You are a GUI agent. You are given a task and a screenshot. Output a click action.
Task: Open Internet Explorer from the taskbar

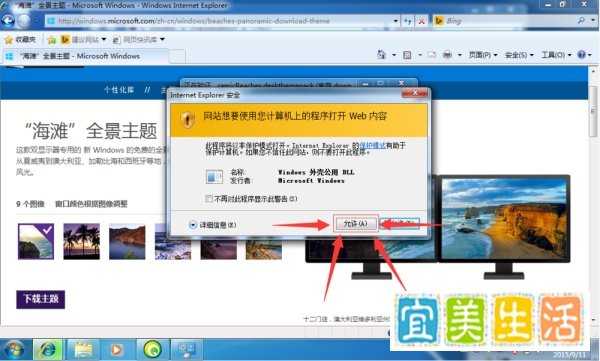(48, 350)
